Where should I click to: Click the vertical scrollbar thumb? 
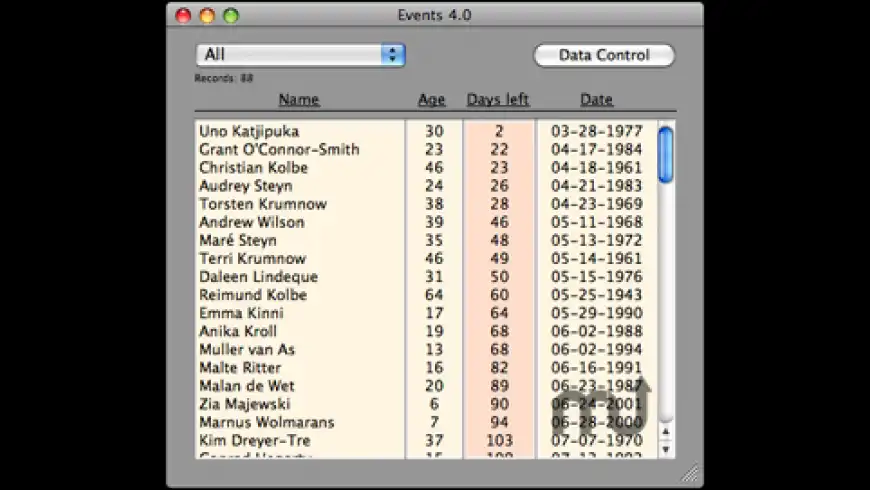pyautogui.click(x=666, y=155)
